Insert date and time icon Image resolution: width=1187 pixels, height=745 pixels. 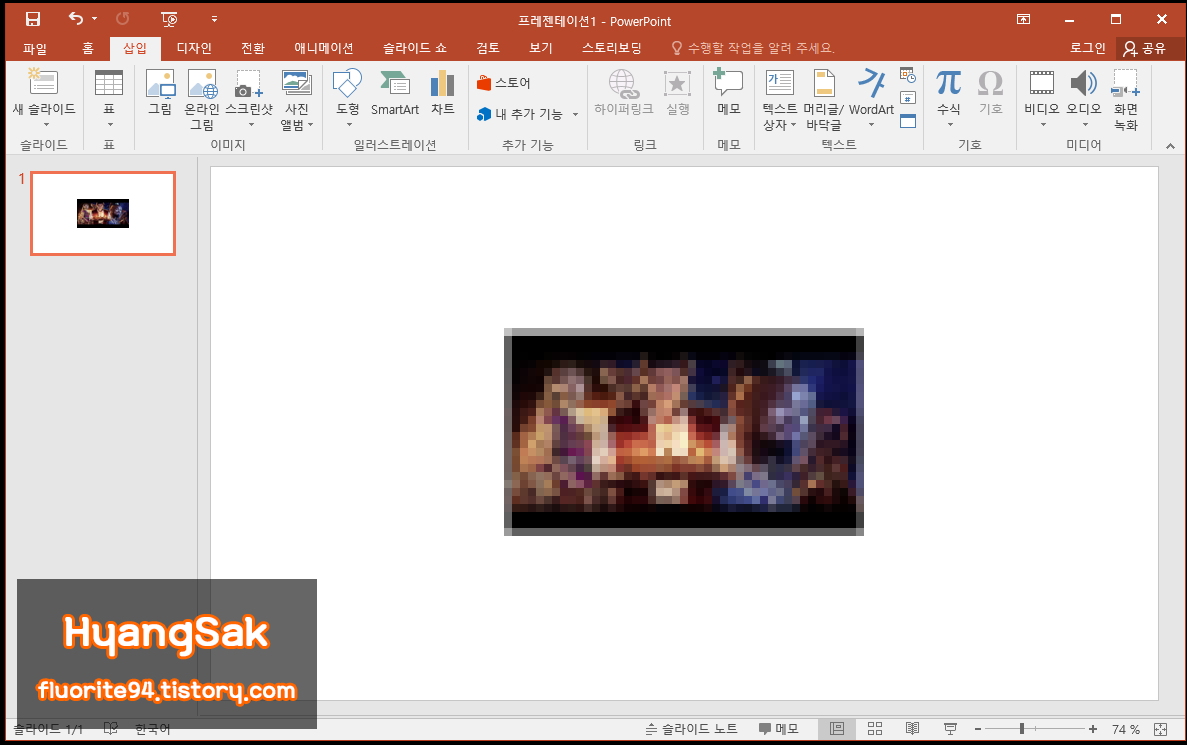tap(908, 75)
